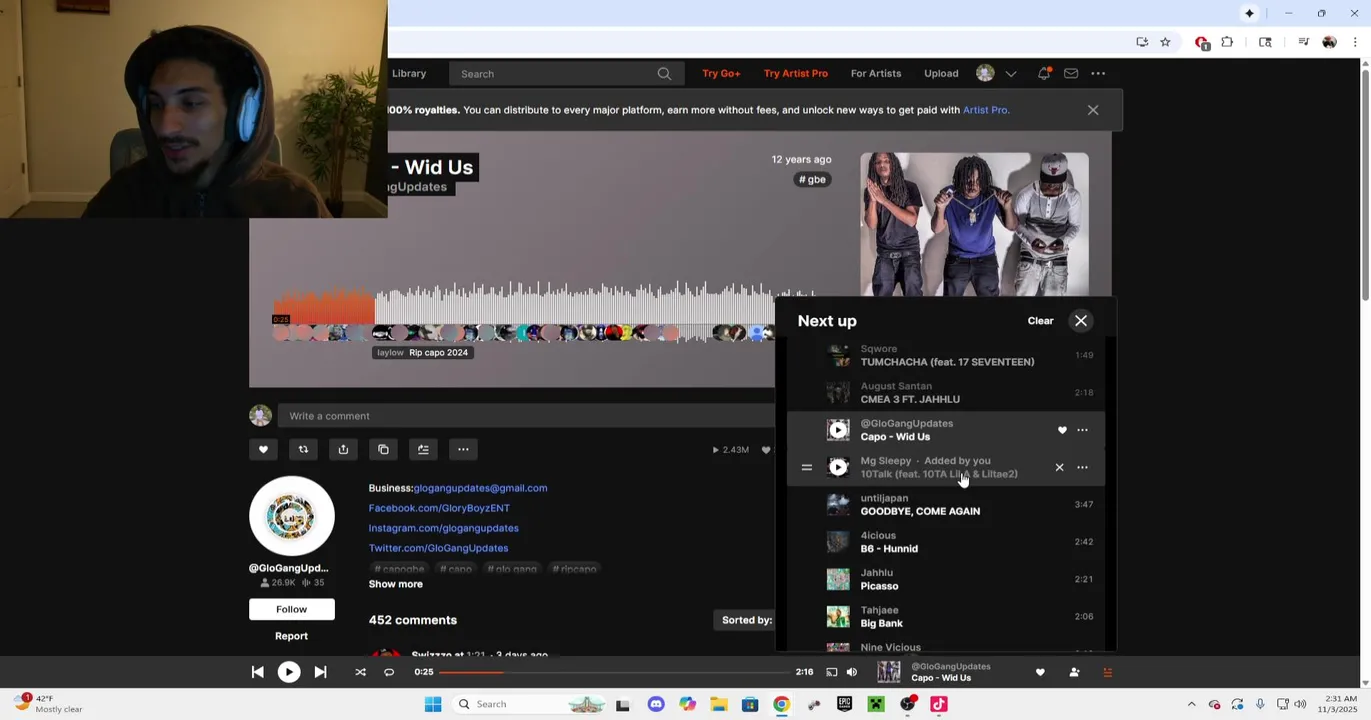This screenshot has width=1371, height=720.
Task: Play Capo - Wid Us in queue
Action: (x=838, y=430)
